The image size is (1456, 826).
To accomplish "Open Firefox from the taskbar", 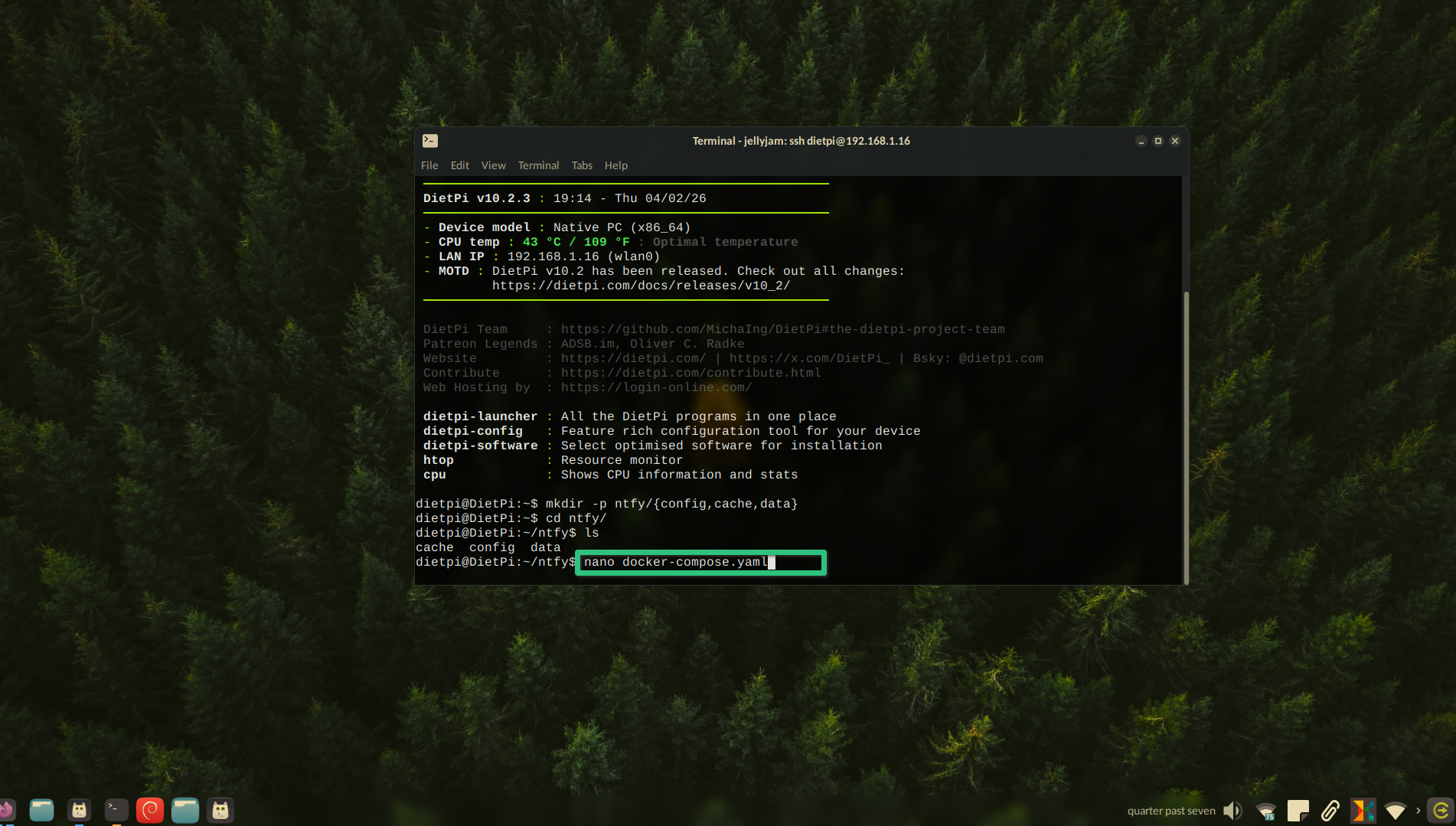I will (x=6, y=810).
